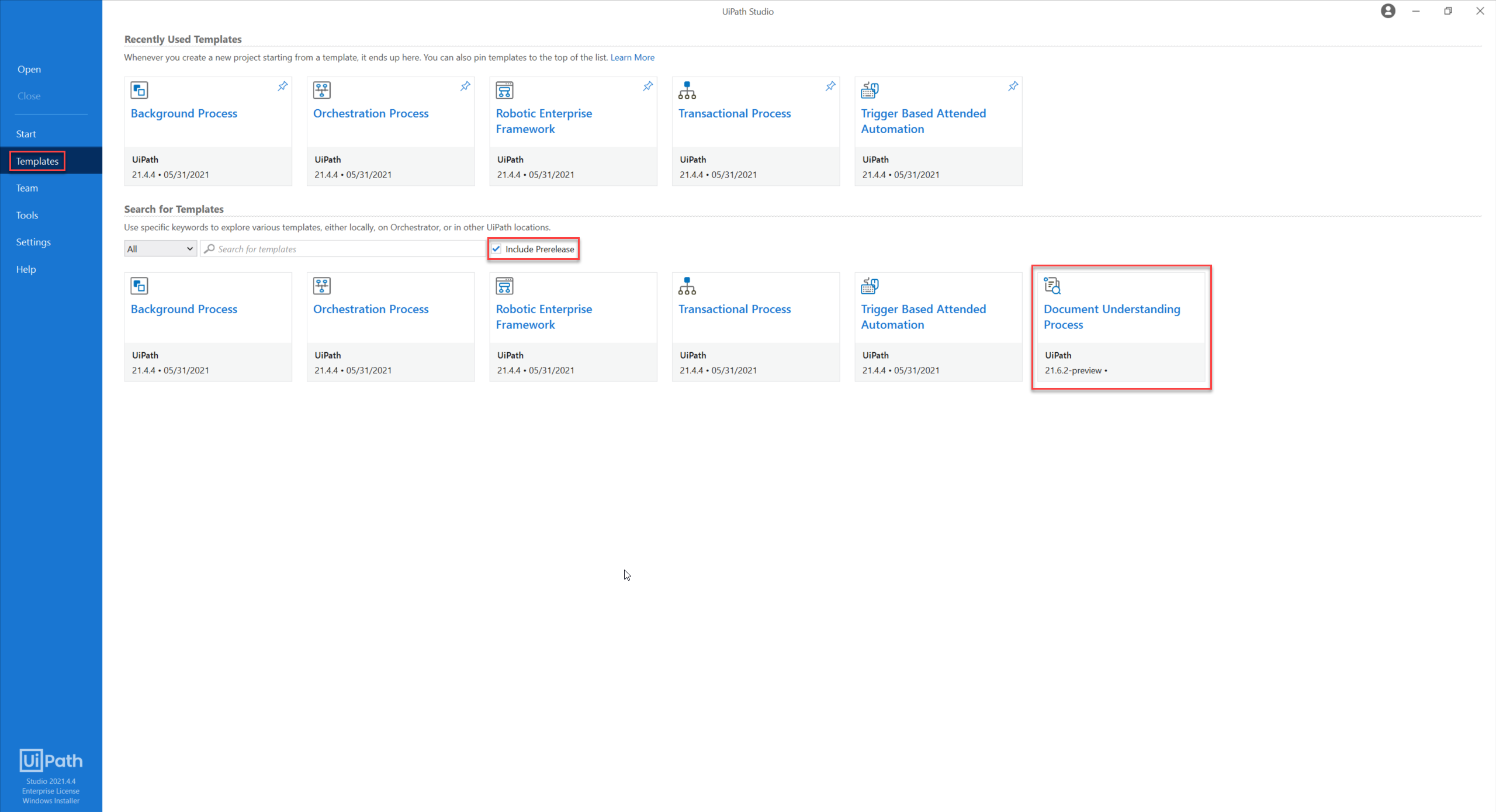Screen dimensions: 1496x812
Task: Pin the recently used Background Process template
Action: pyautogui.click(x=282, y=86)
